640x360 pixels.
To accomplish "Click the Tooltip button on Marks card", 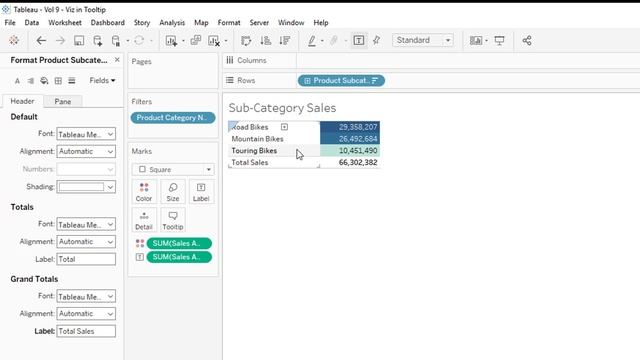I will click(173, 220).
